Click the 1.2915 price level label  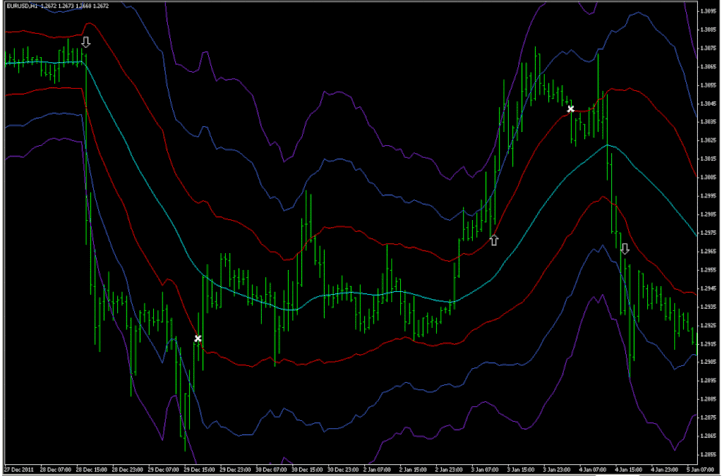click(x=709, y=343)
